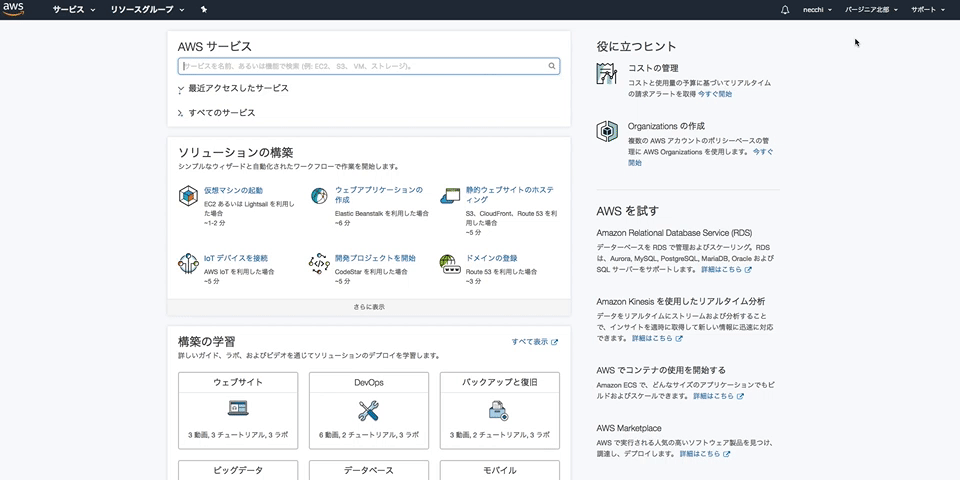The width and height of the screenshot is (960, 480).
Task: Click the cost management icon
Action: (x=607, y=73)
